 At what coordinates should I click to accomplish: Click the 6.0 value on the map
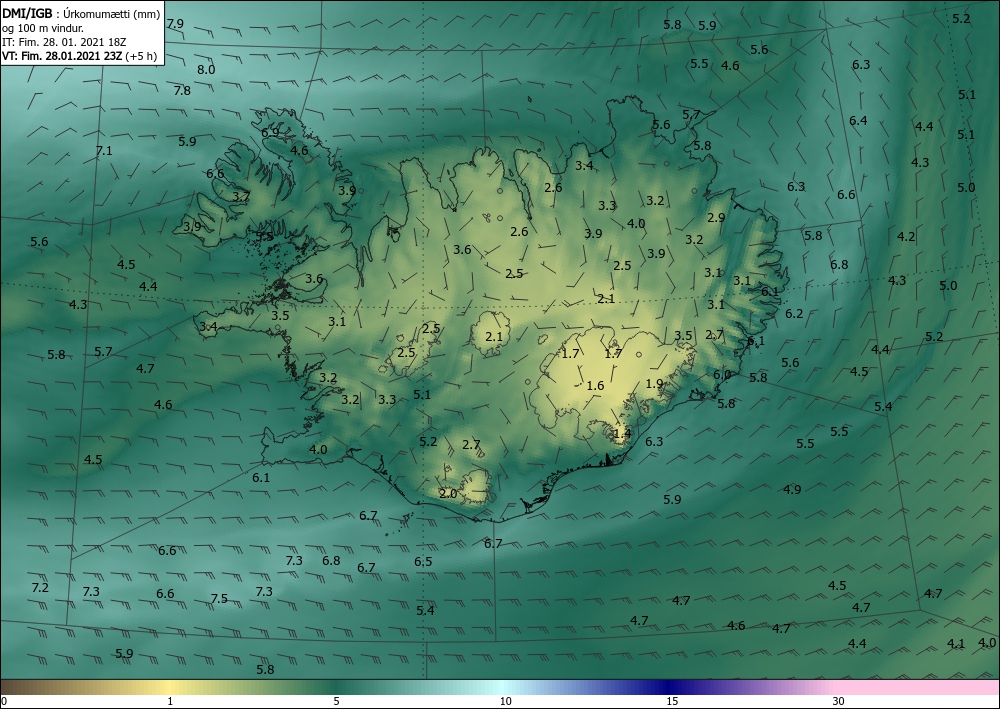point(722,375)
